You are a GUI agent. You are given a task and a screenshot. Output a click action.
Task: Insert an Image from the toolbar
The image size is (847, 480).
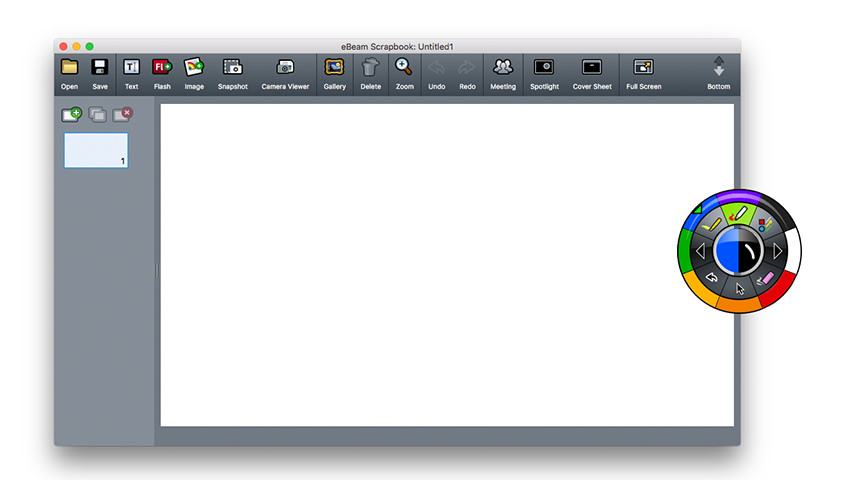pos(194,67)
